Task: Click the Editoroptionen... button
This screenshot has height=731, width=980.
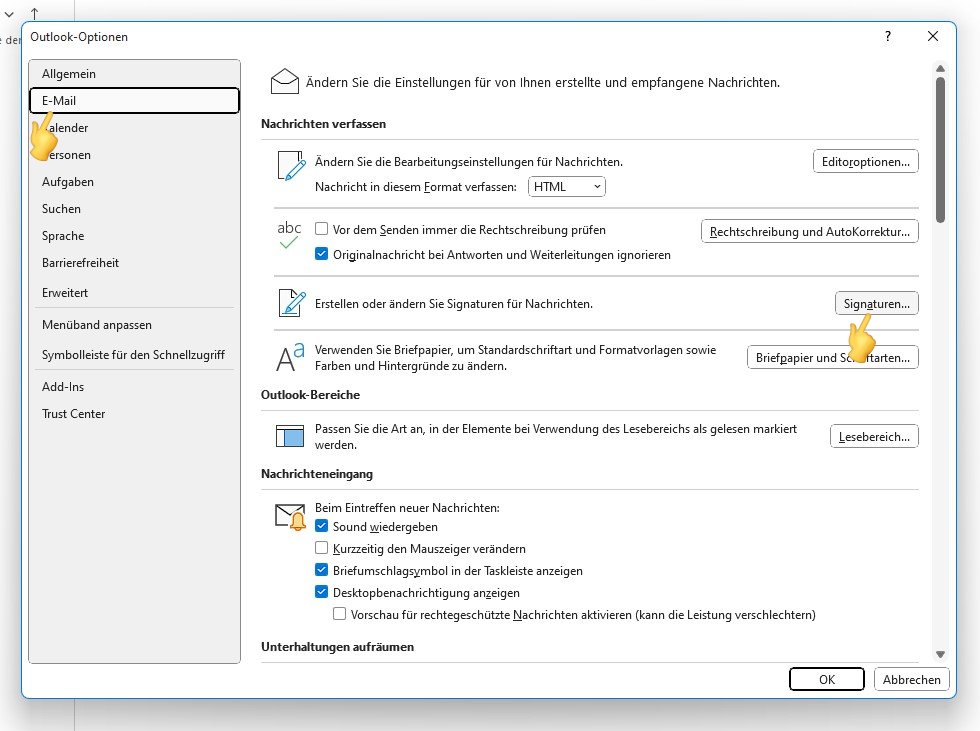Action: click(x=865, y=161)
